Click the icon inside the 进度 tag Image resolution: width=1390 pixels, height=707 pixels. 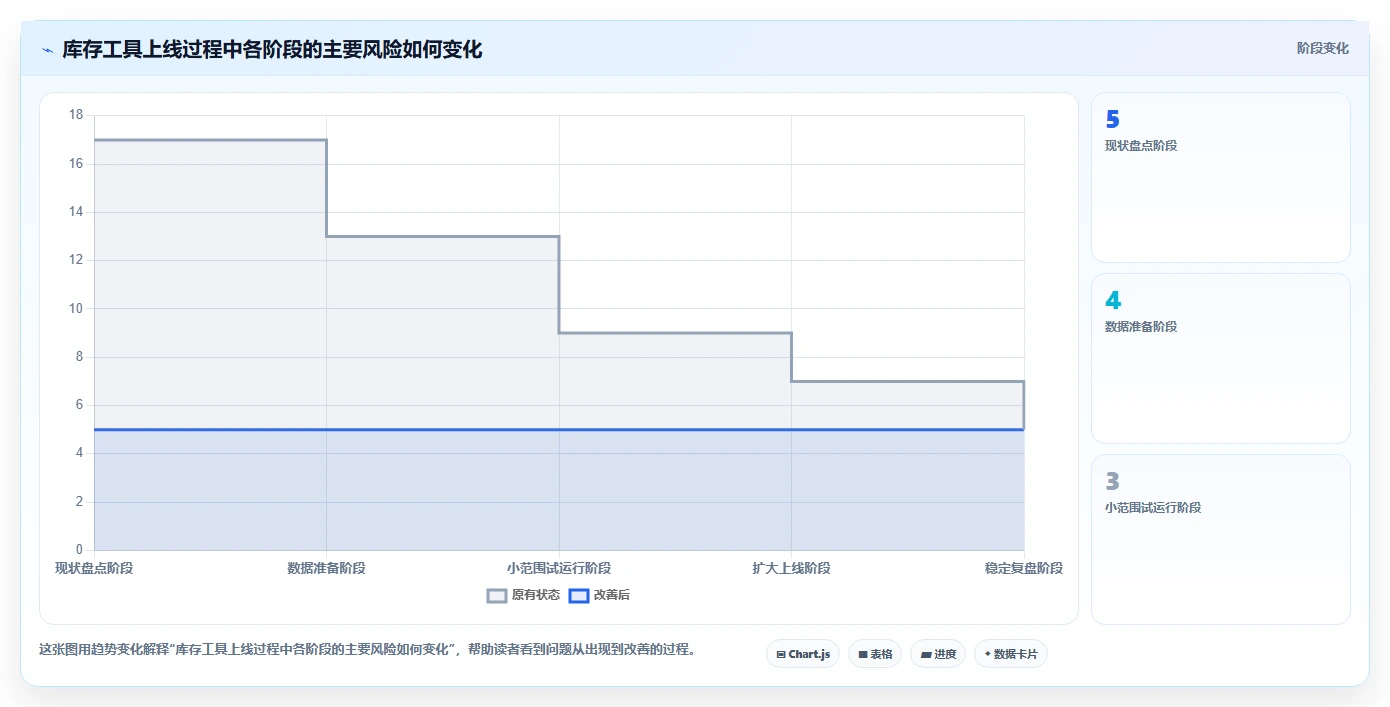click(x=926, y=655)
